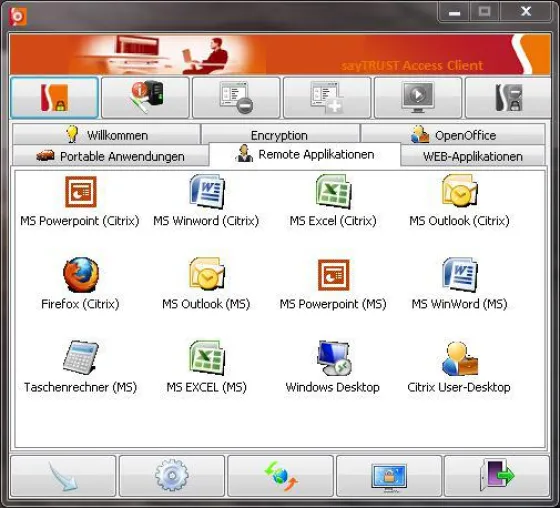Switch to the Willkommen tab
The height and width of the screenshot is (508, 560).
coord(106,135)
